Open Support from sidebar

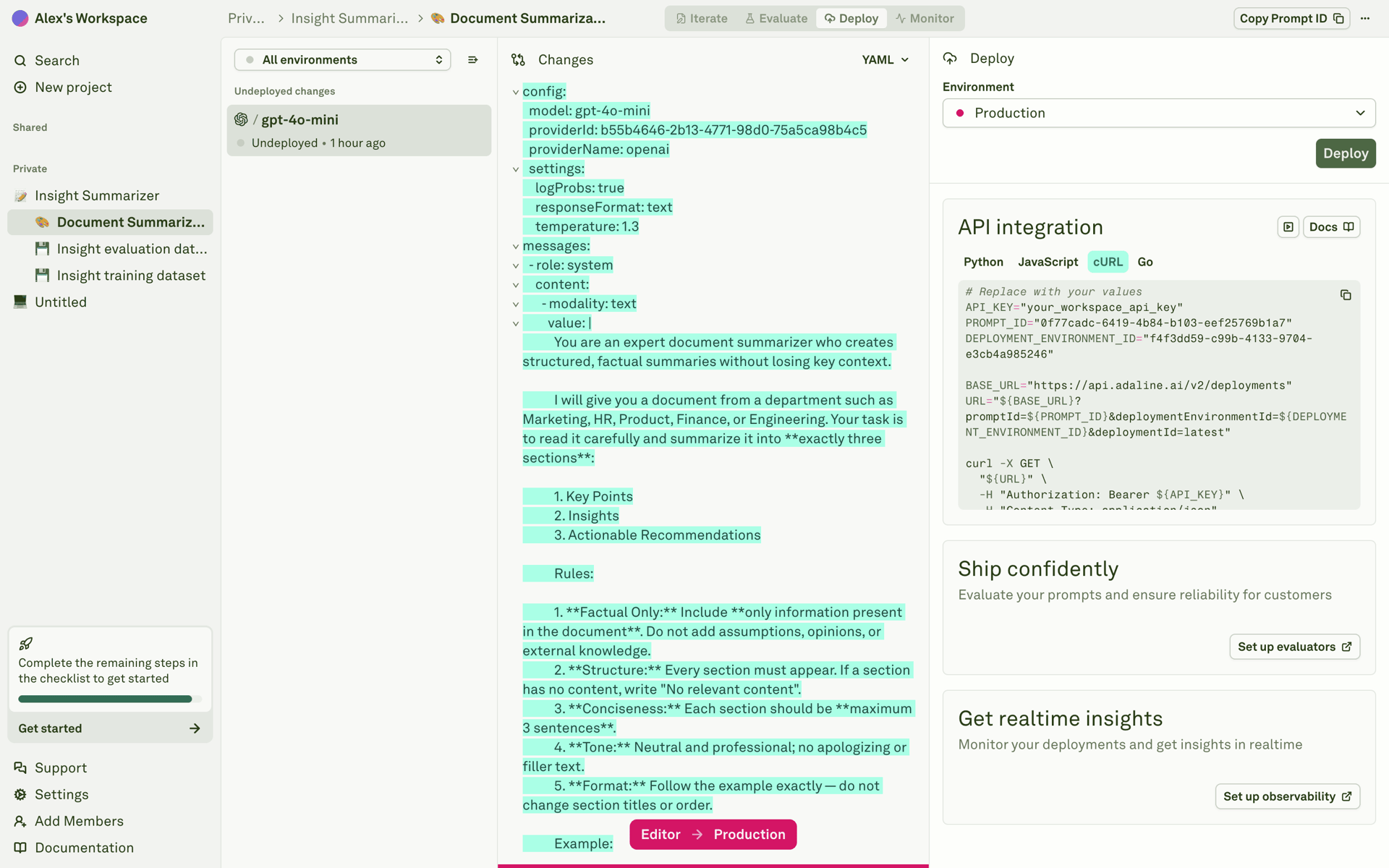pyautogui.click(x=60, y=767)
